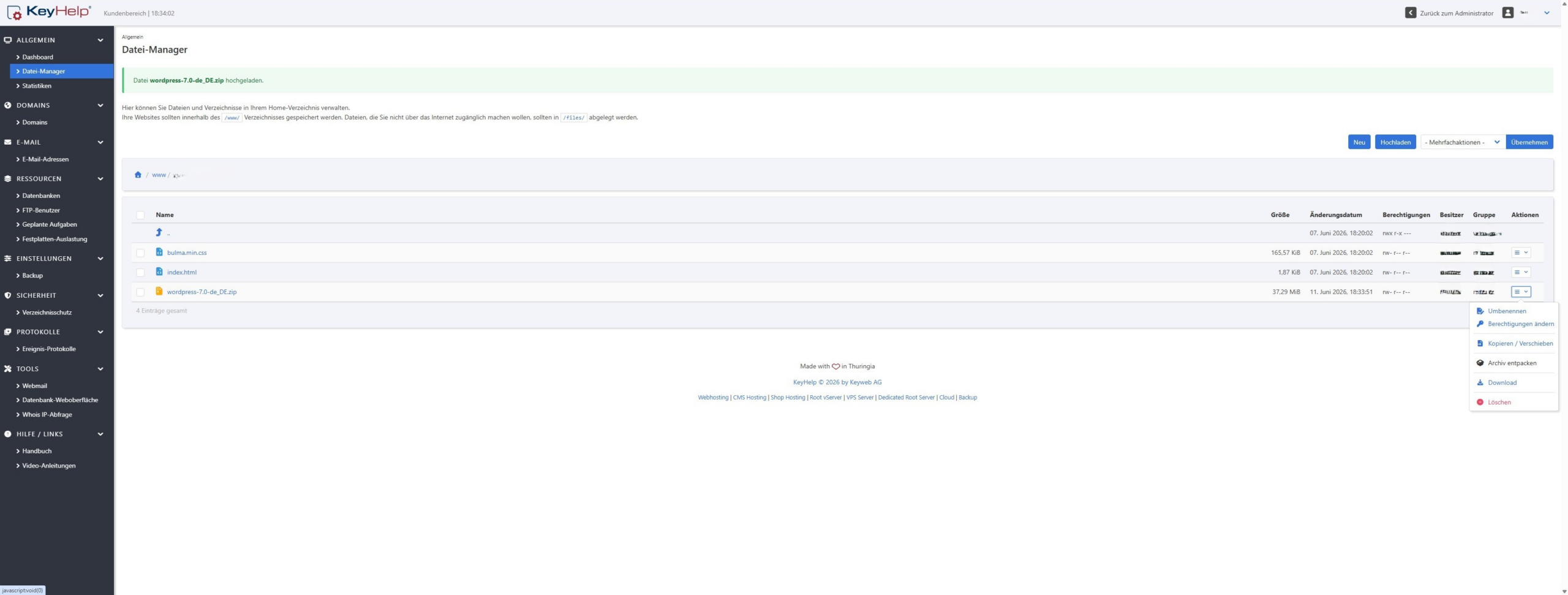Viewport: 1568px width, 595px height.
Task: Click the bulma.min.css file icon
Action: pyautogui.click(x=159, y=252)
